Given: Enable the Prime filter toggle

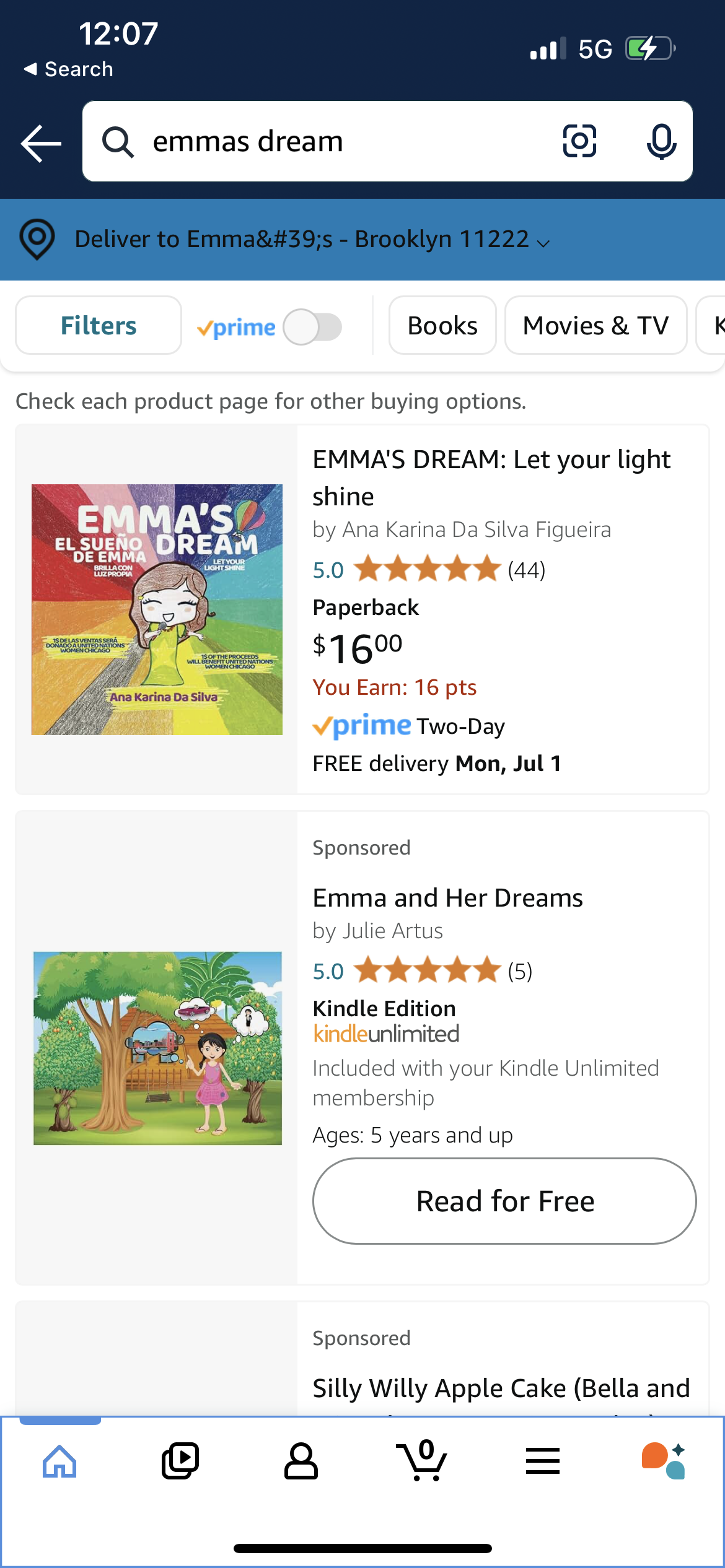Looking at the screenshot, I should [x=312, y=327].
